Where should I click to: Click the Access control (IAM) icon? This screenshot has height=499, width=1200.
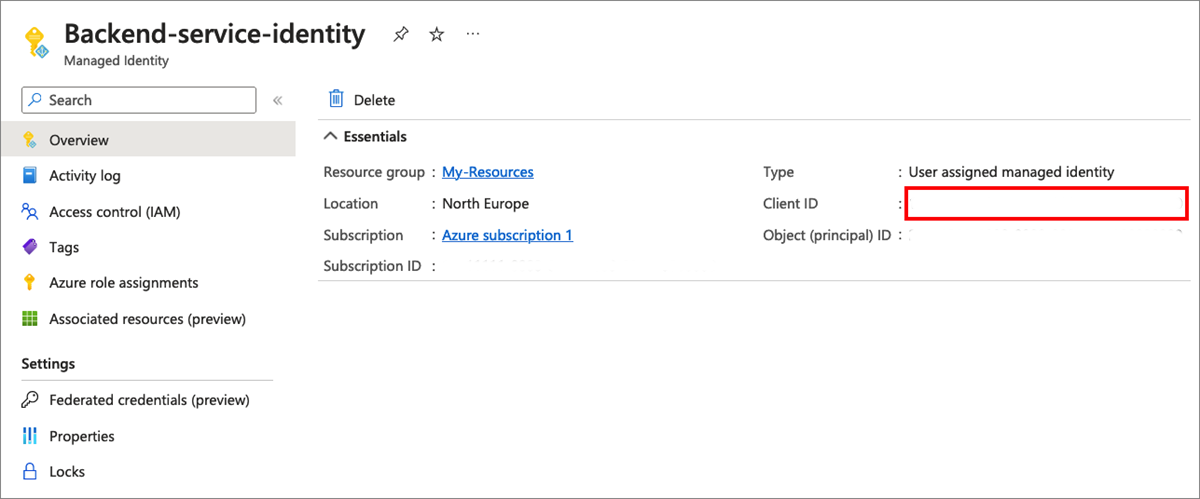tap(30, 212)
